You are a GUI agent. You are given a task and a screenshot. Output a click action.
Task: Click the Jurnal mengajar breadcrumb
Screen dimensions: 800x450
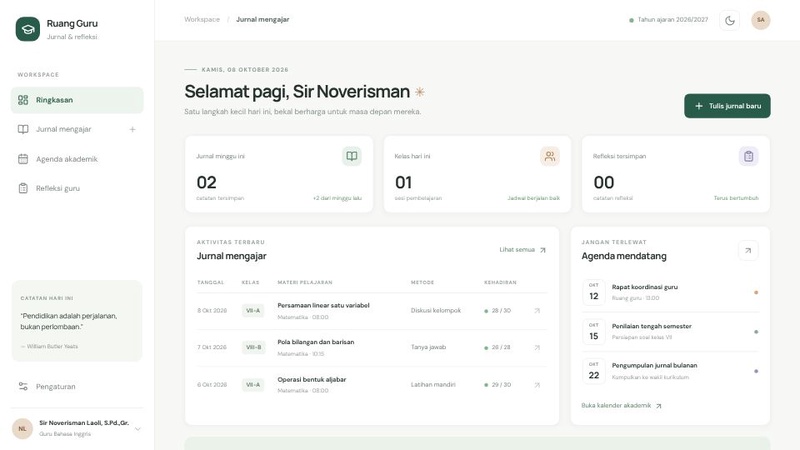262,19
